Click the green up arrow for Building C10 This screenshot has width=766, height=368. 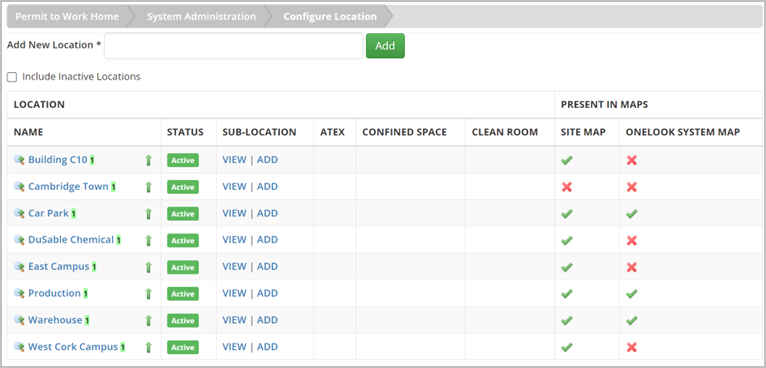(x=149, y=160)
